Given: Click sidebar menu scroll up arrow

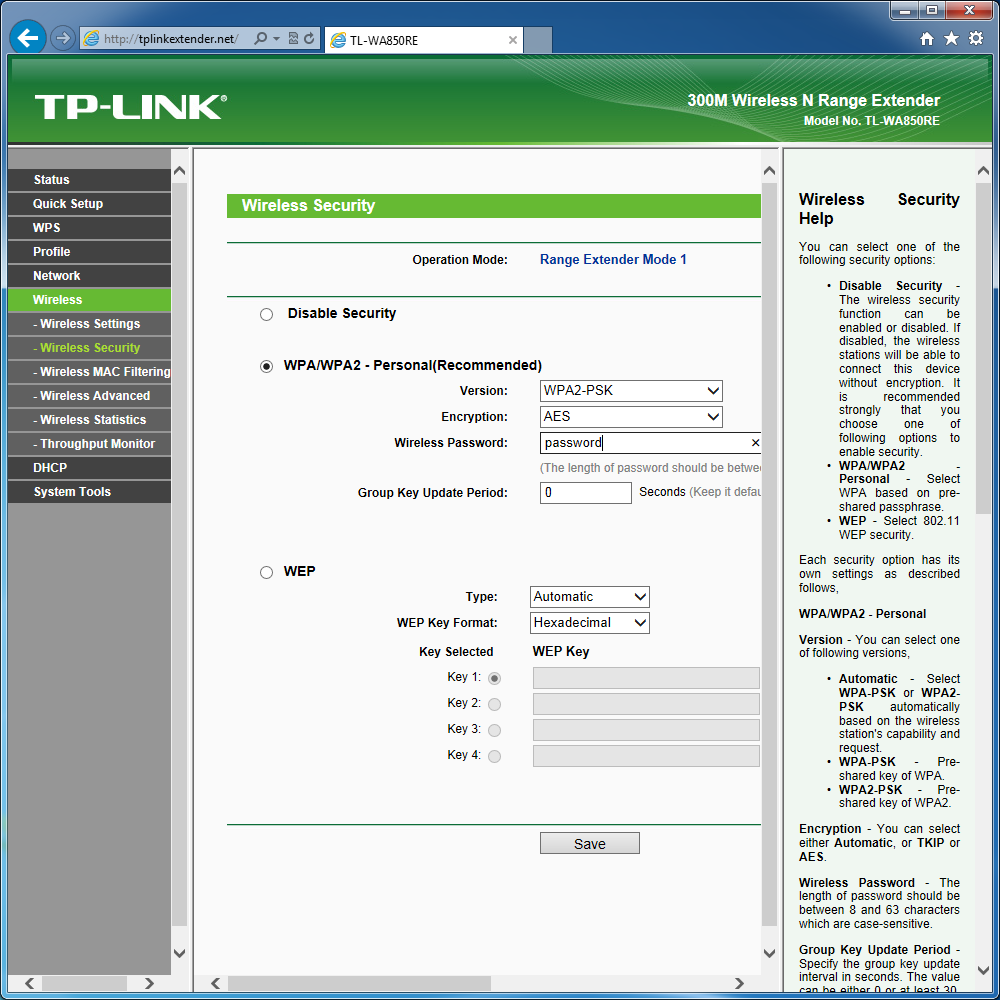Looking at the screenshot, I should (179, 171).
